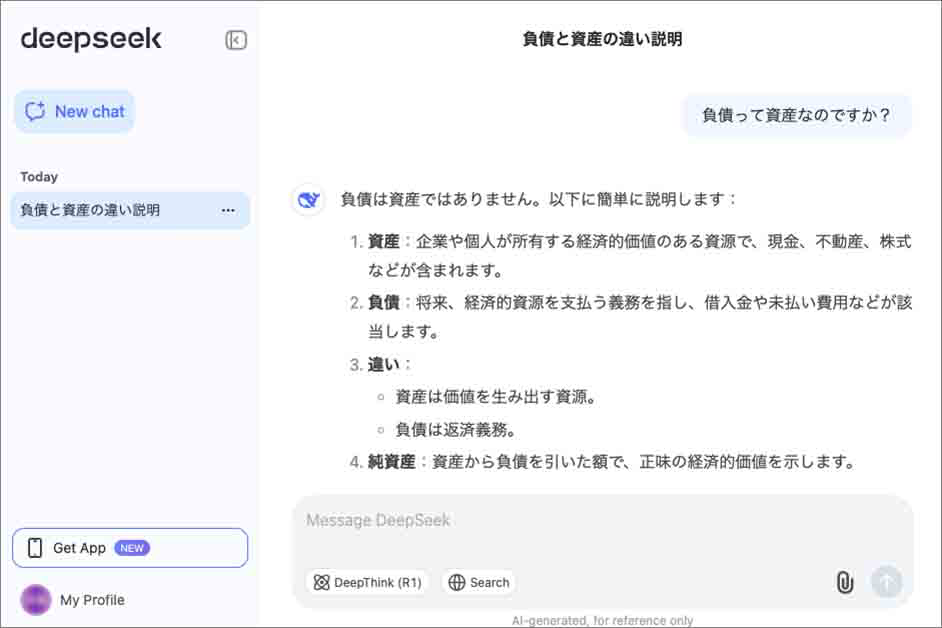Screen dimensions: 942x628
Task: Enable DeepThink (R1) mode
Action: 367,582
